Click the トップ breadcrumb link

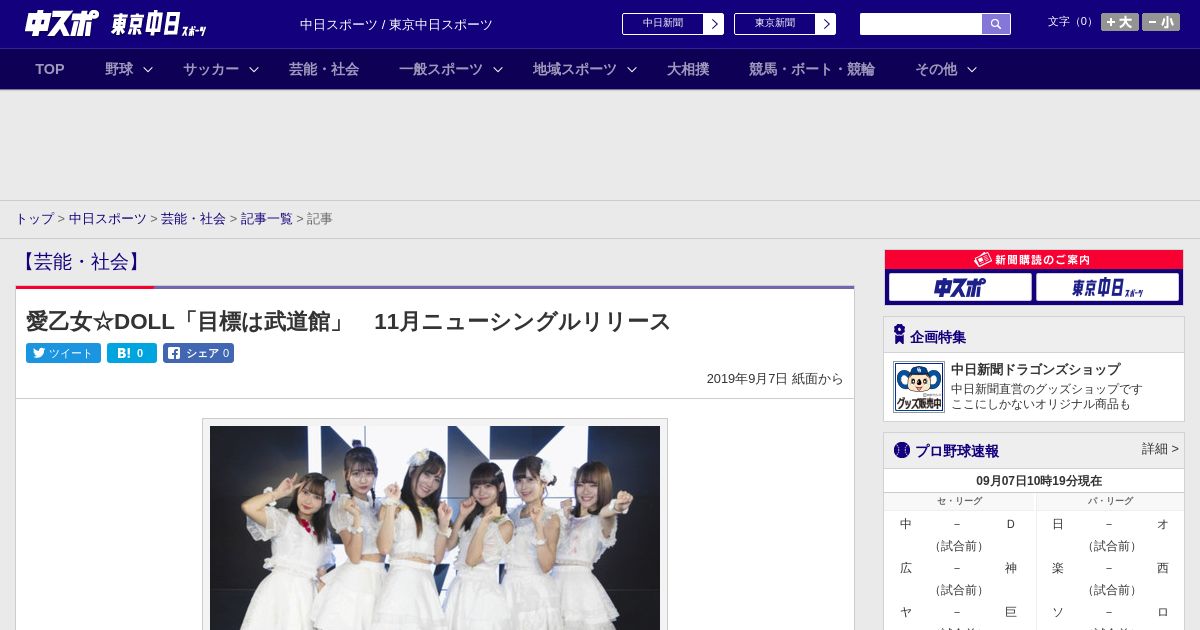(34, 218)
